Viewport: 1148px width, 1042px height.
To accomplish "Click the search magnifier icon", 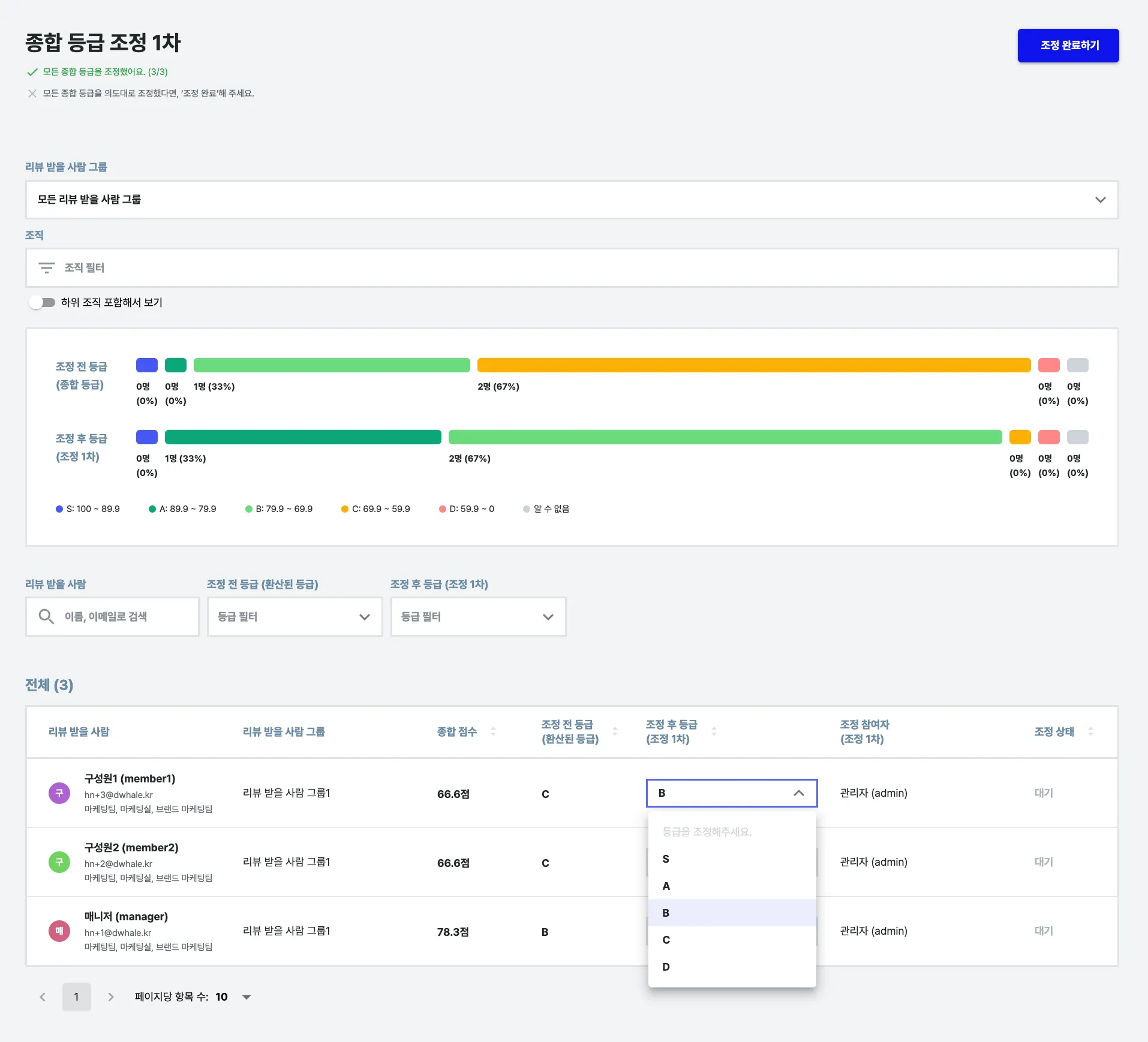I will [46, 616].
